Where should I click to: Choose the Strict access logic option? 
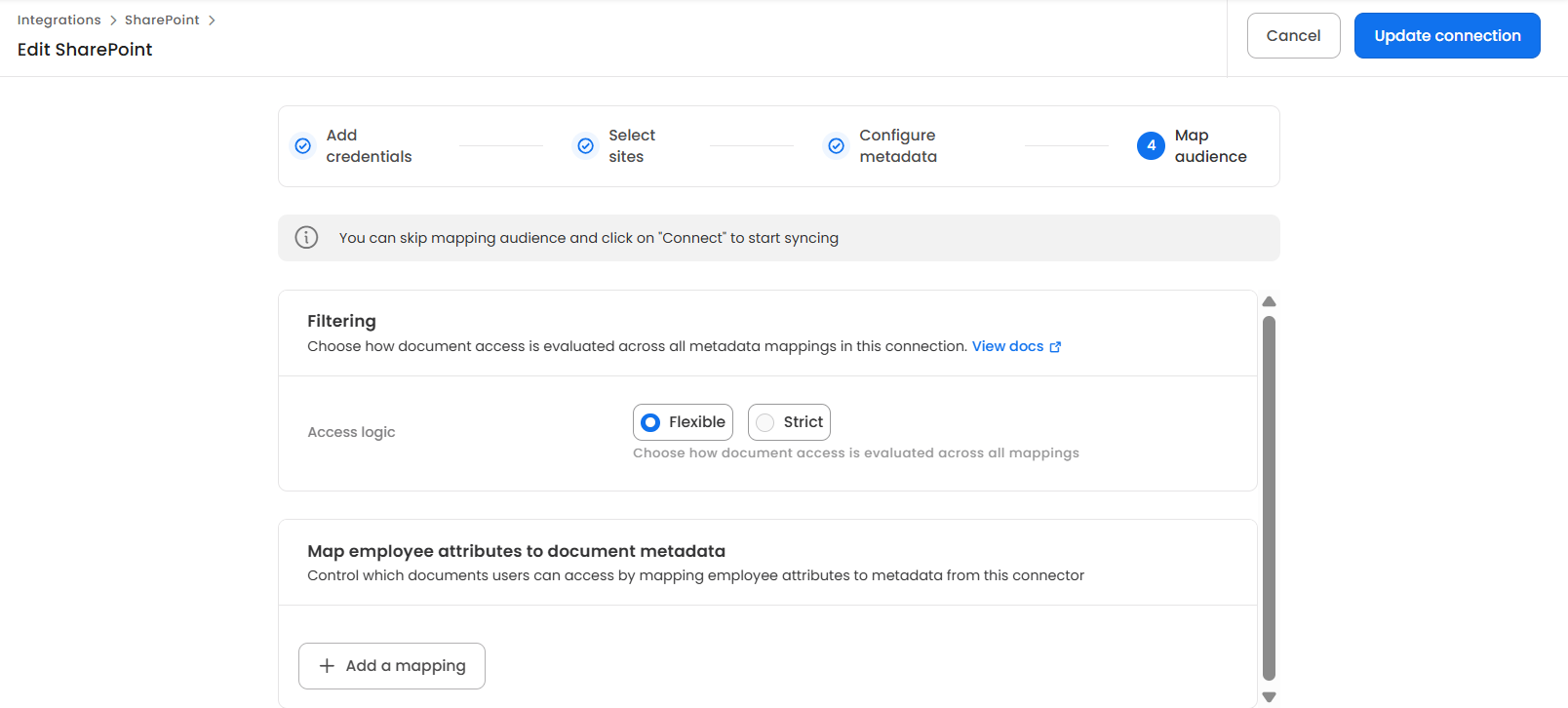(x=789, y=422)
